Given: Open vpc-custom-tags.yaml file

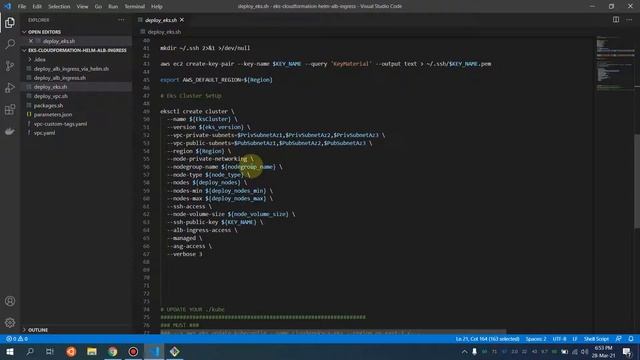Looking at the screenshot, I should tap(60, 124).
